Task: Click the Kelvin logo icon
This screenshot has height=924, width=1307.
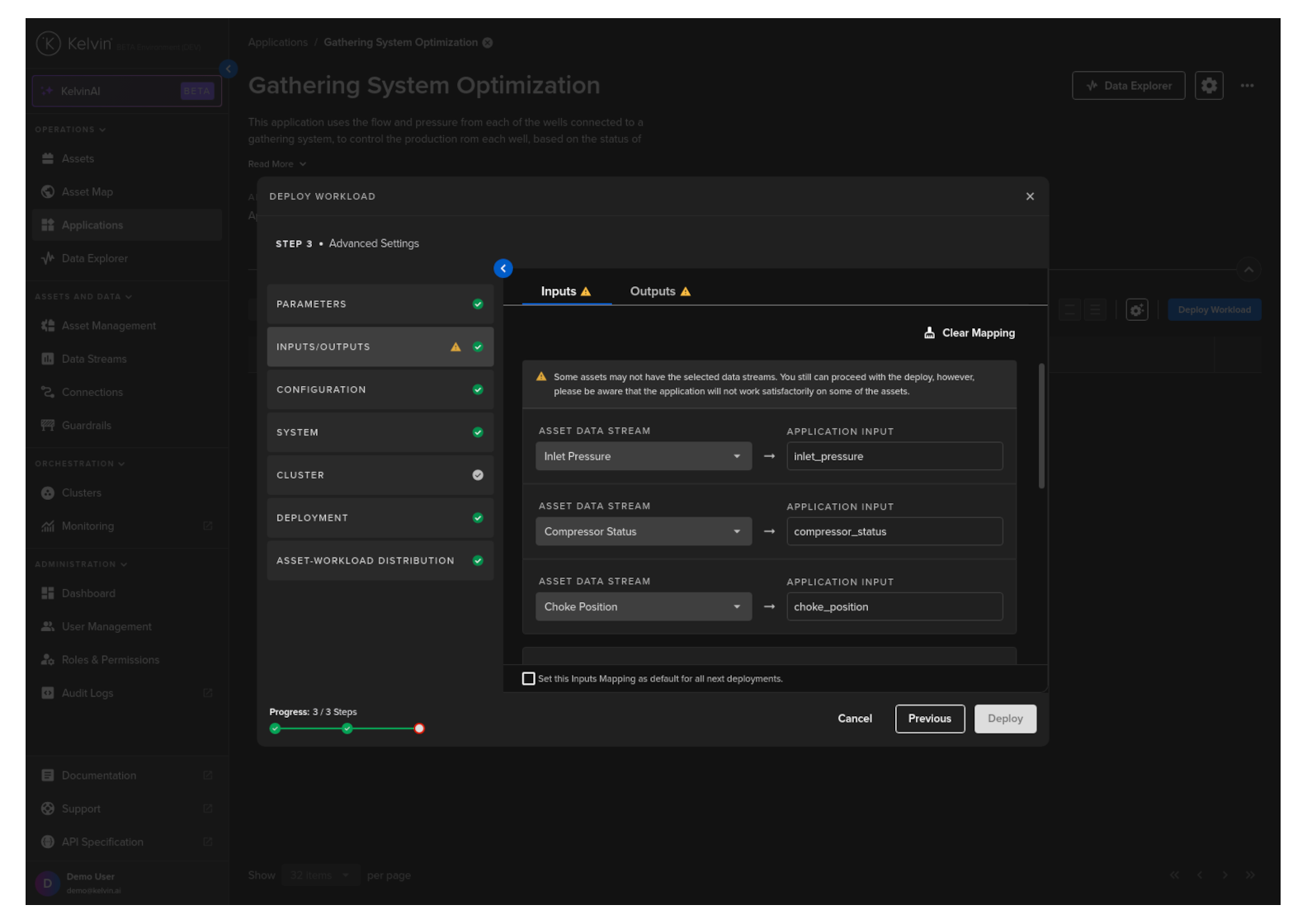Action: tap(48, 43)
